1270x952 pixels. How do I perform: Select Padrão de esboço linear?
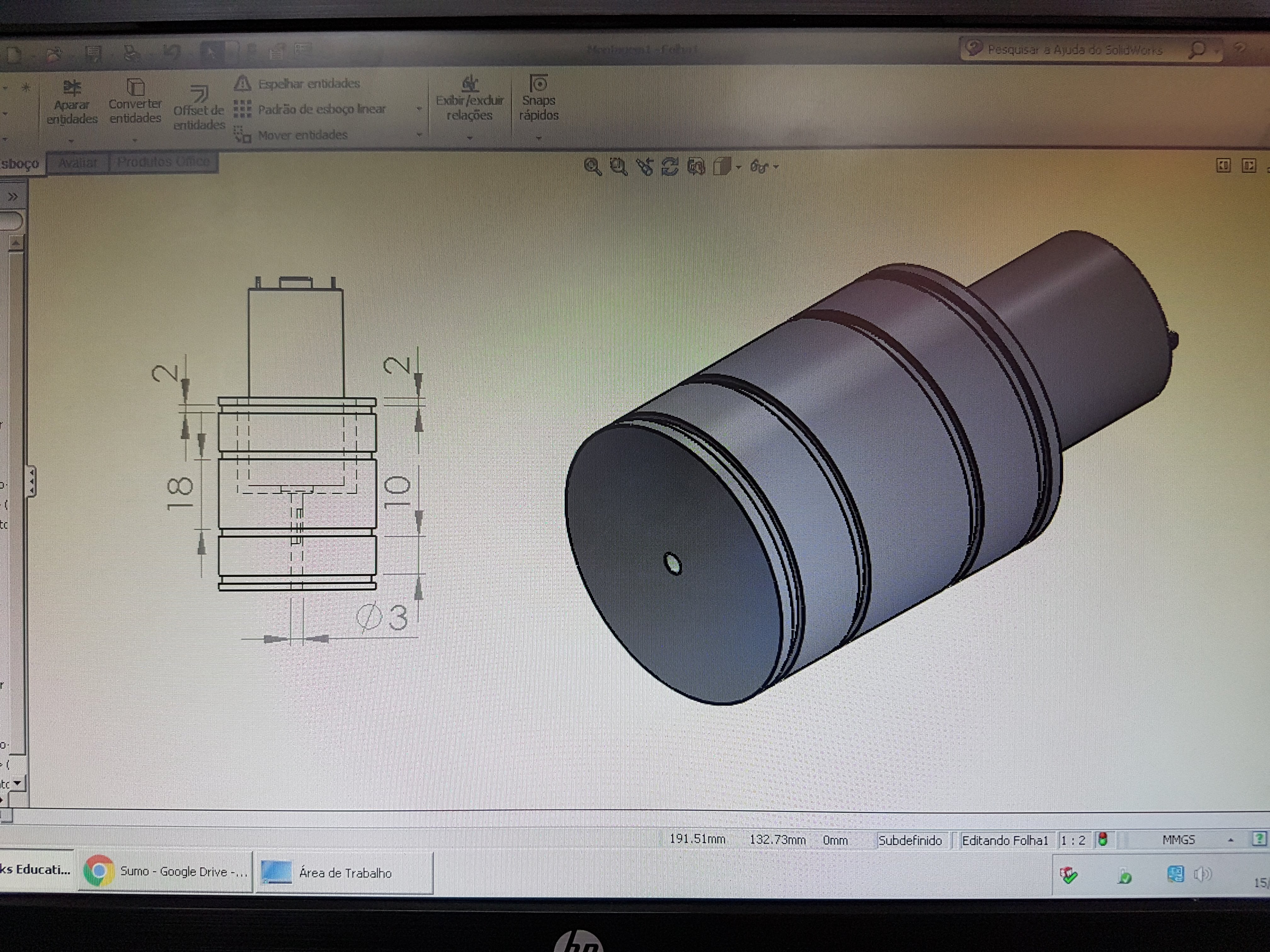click(x=310, y=109)
